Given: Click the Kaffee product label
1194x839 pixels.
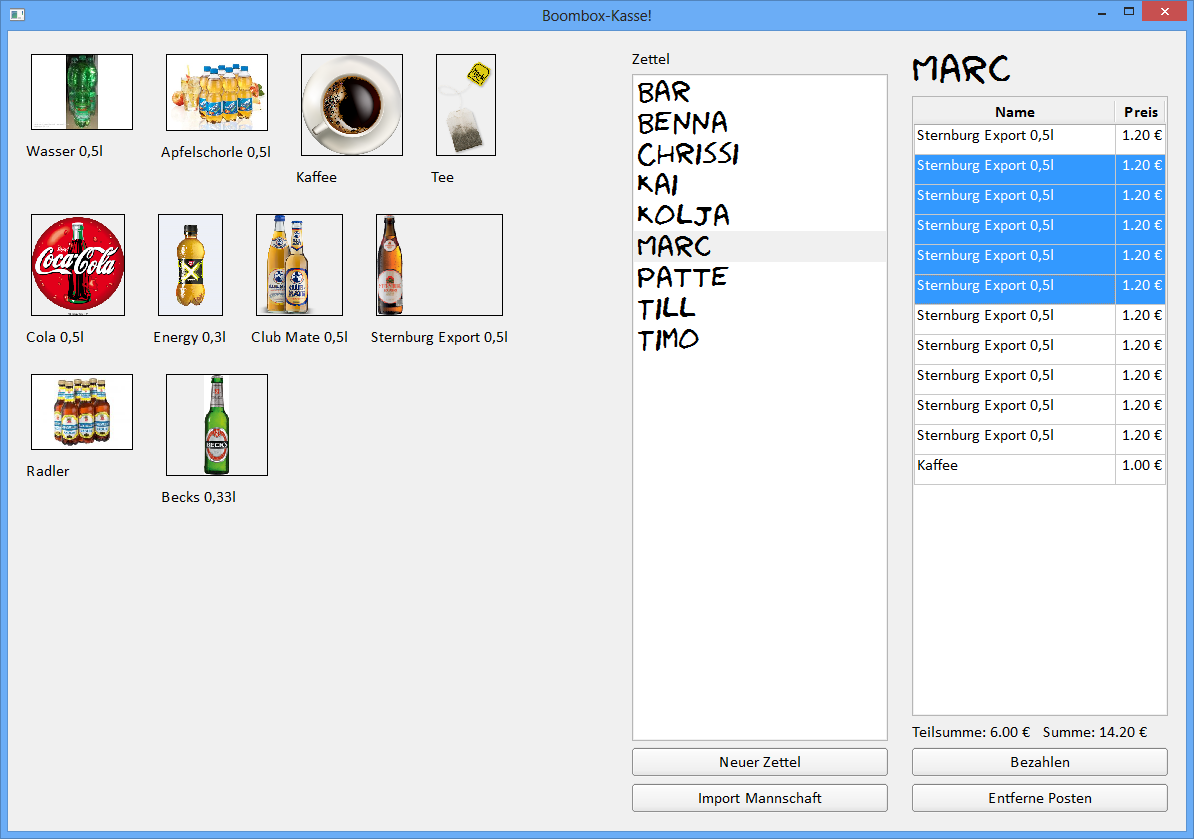Looking at the screenshot, I should 316,177.
